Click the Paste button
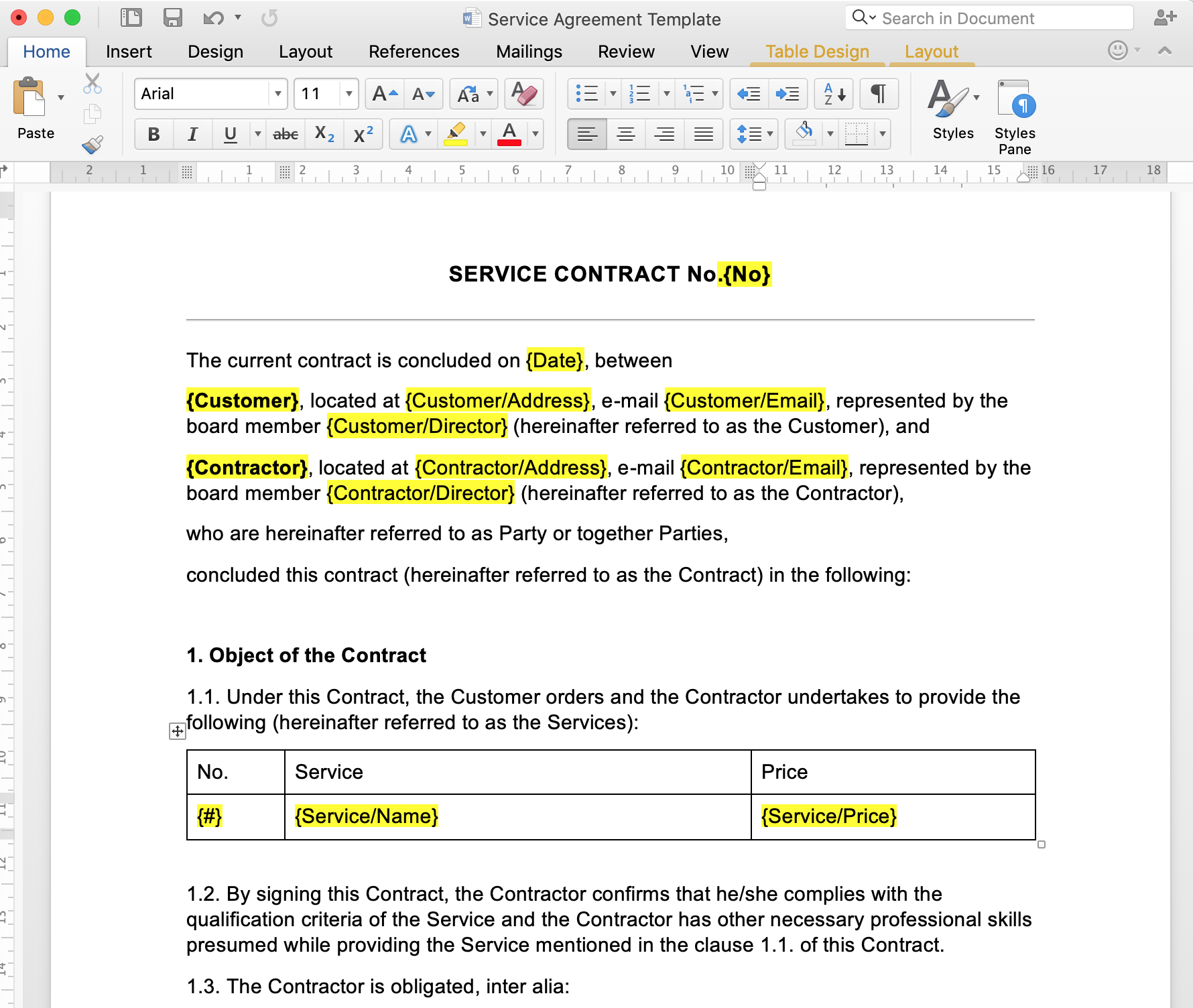This screenshot has width=1193, height=1008. 31,107
